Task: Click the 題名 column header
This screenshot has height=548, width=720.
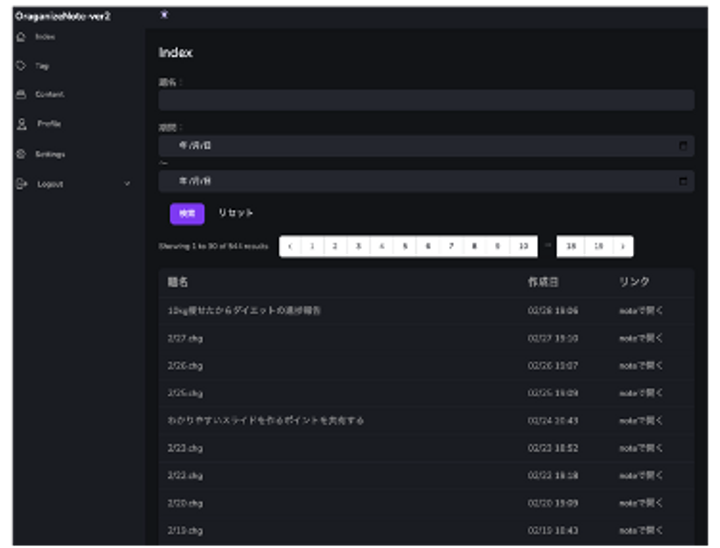Action: click(178, 282)
